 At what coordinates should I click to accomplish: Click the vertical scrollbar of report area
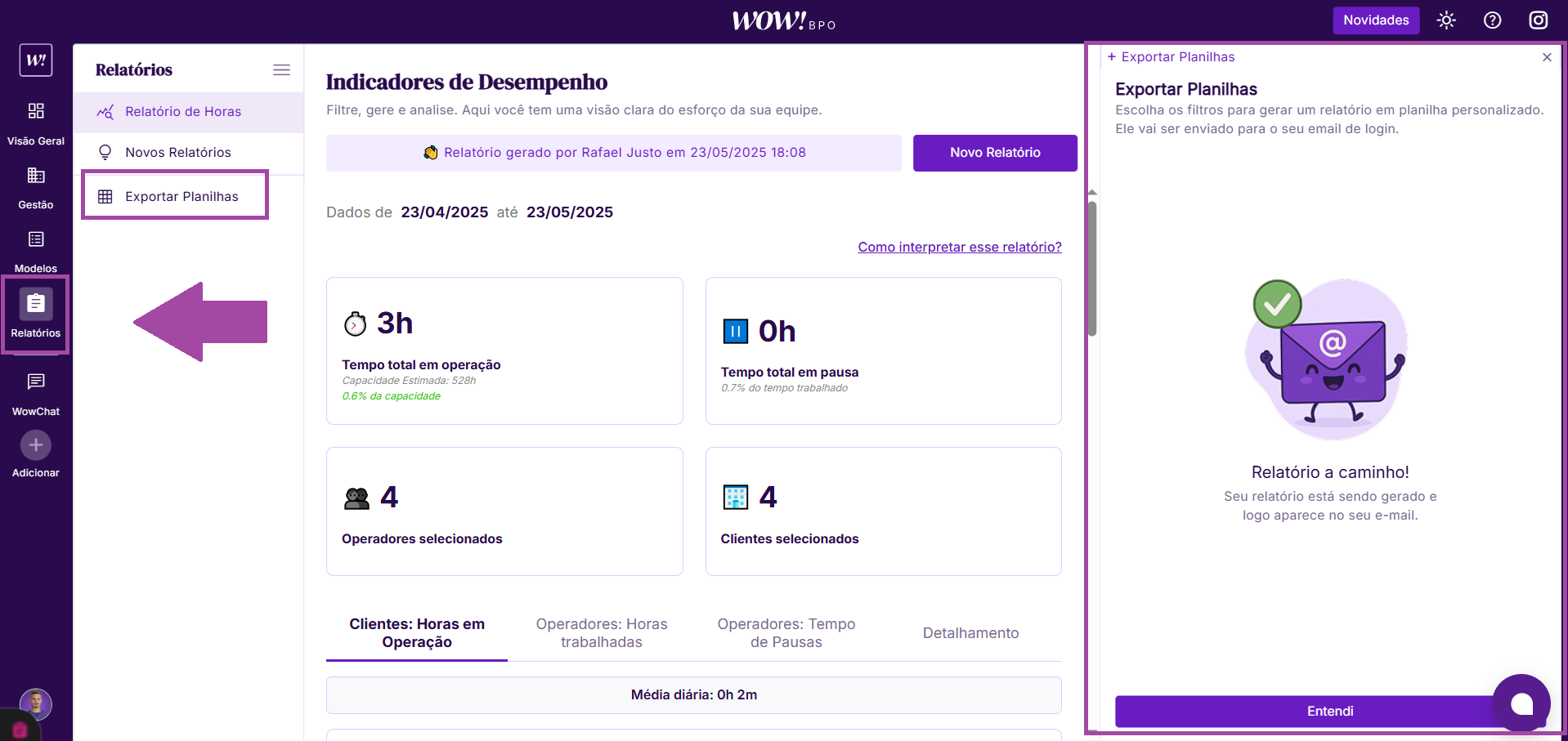point(1091,270)
